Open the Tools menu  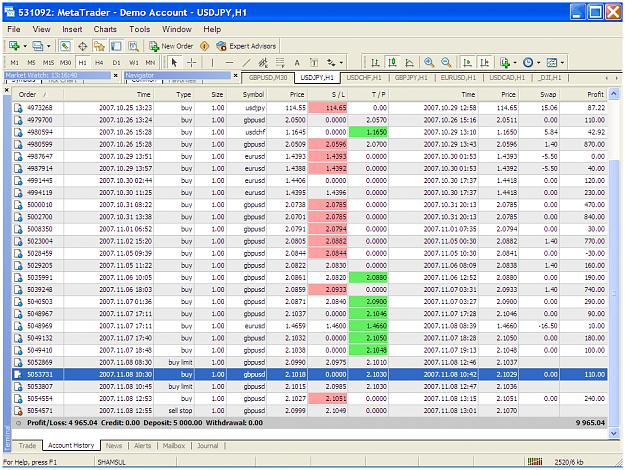140,29
